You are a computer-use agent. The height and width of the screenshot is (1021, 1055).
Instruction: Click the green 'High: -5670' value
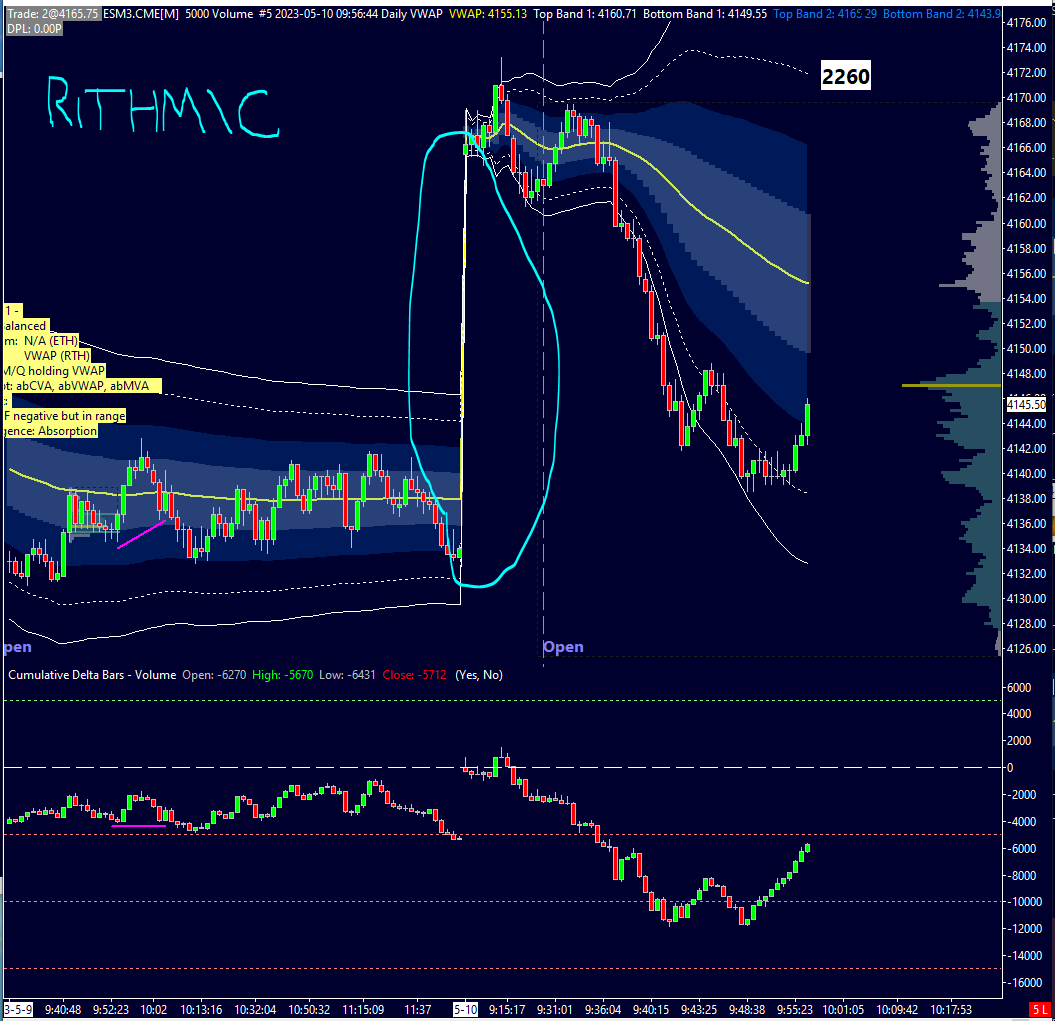point(283,674)
